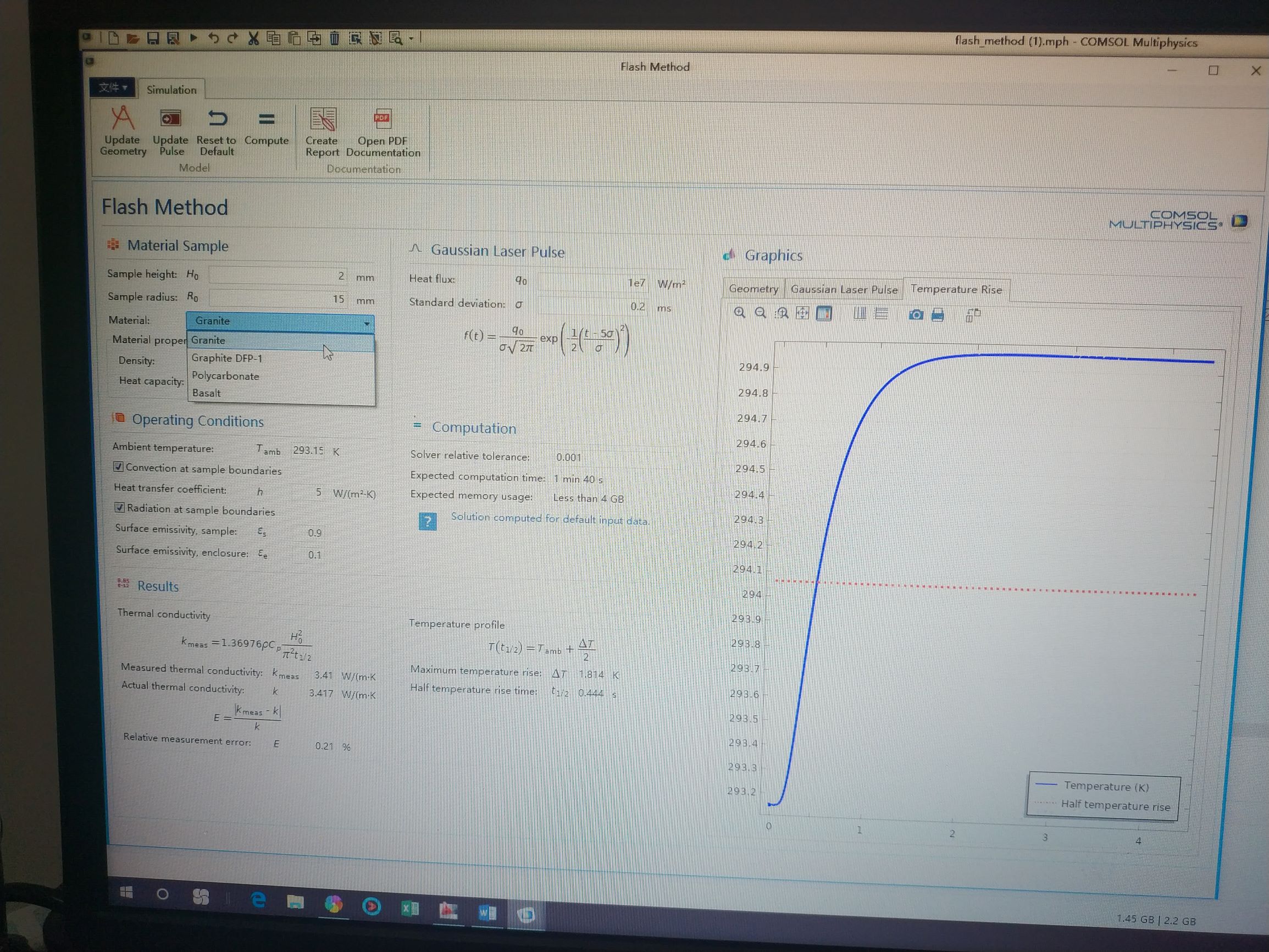This screenshot has width=1269, height=952.
Task: Toggle Convection at sample boundaries checkbox
Action: coord(119,467)
